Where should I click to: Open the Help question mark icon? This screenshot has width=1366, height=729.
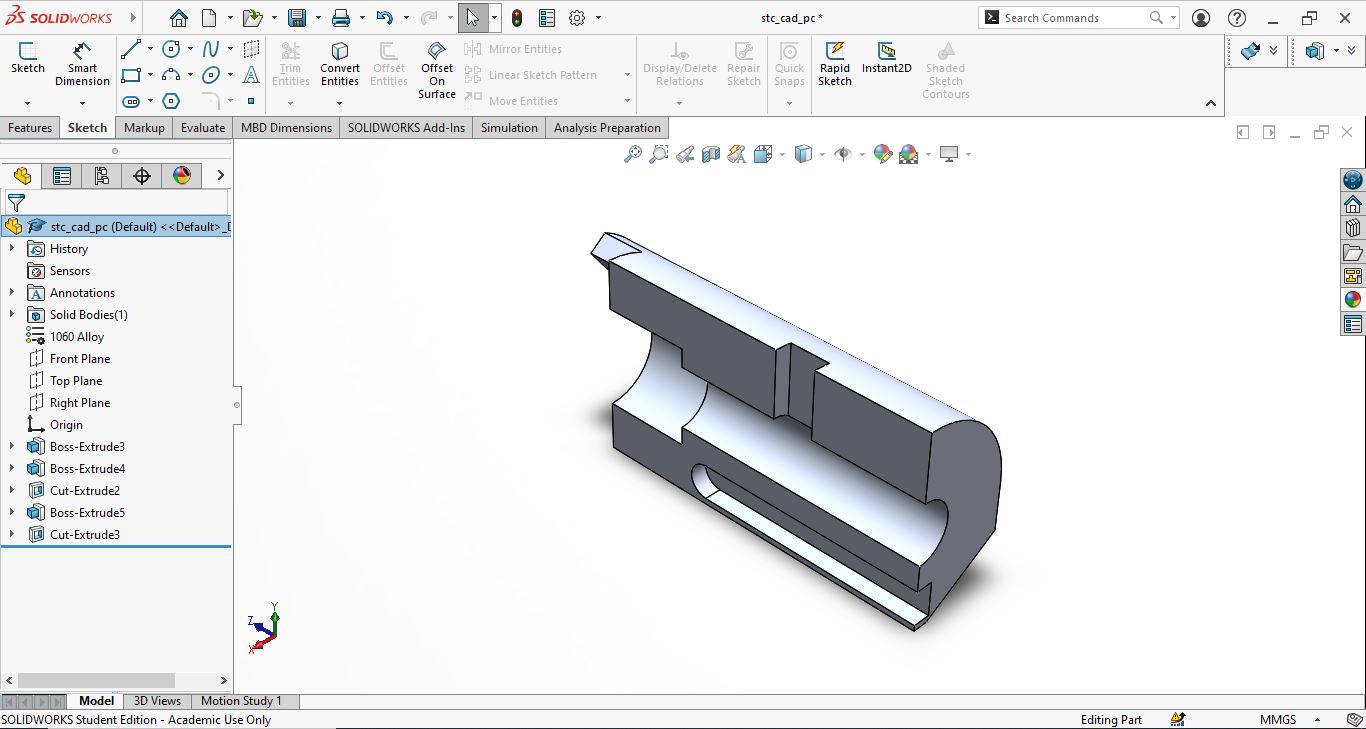(x=1237, y=18)
